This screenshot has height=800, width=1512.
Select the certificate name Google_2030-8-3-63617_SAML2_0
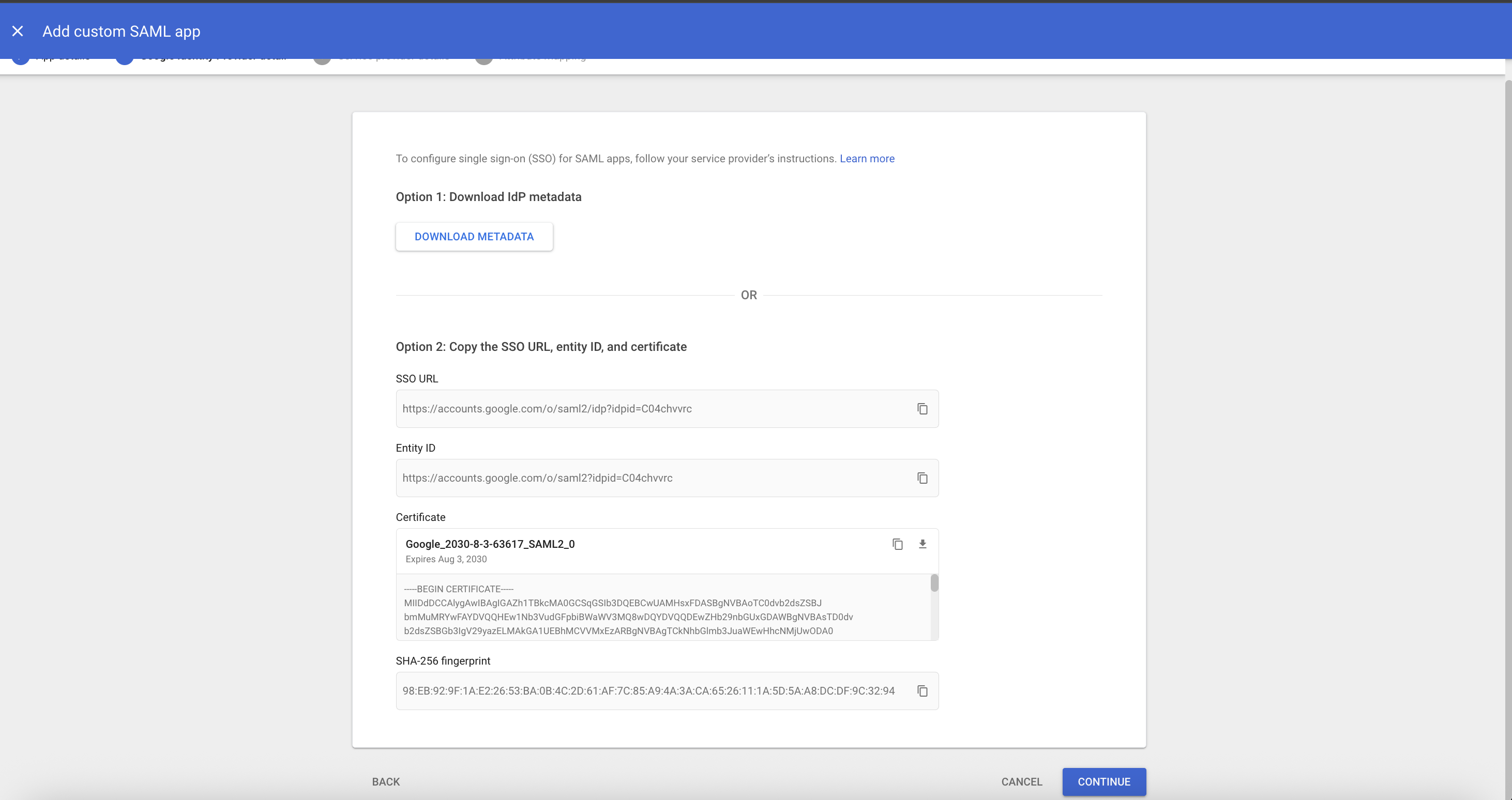(490, 544)
